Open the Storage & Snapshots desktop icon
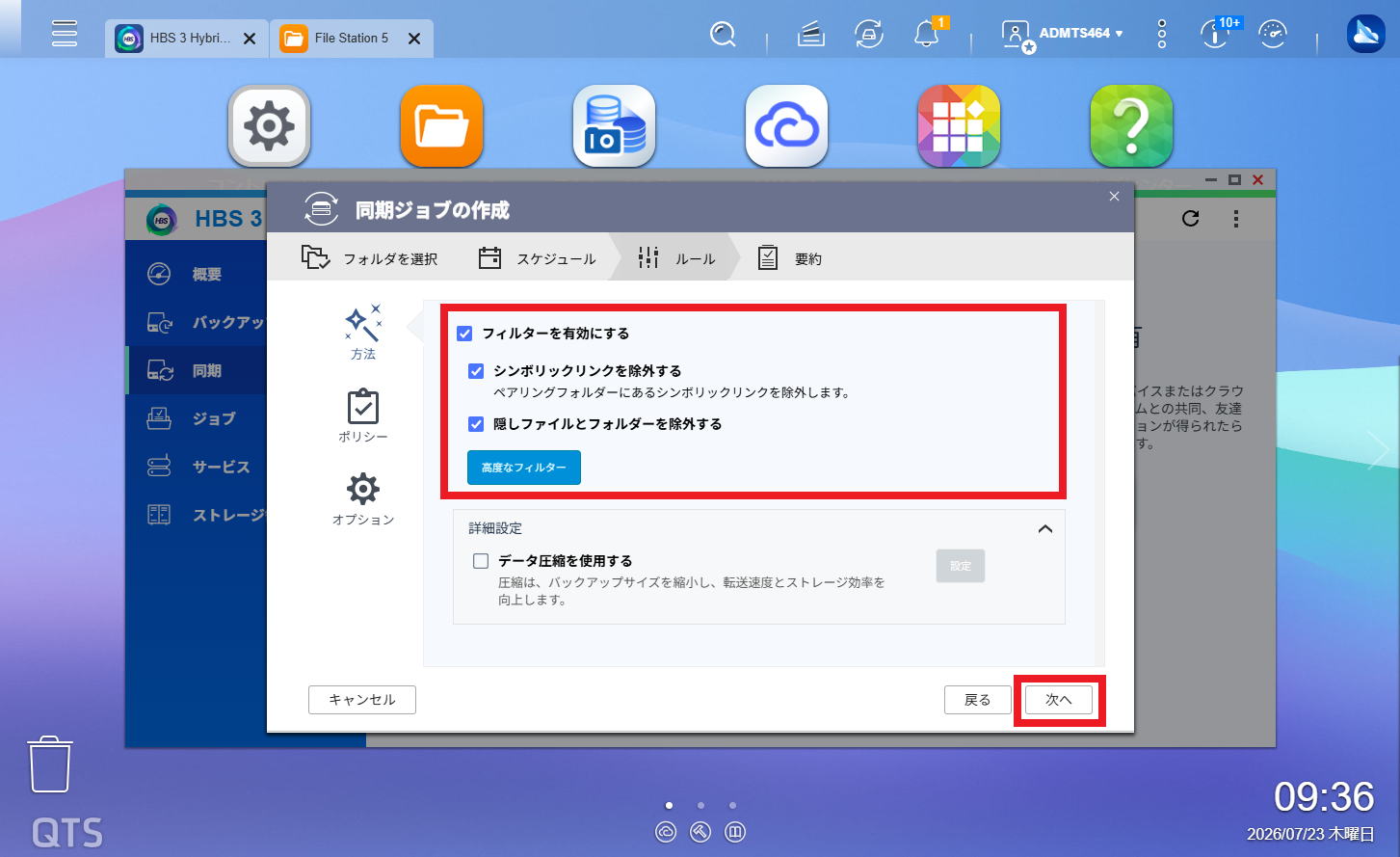This screenshot has height=857, width=1400. point(614,125)
